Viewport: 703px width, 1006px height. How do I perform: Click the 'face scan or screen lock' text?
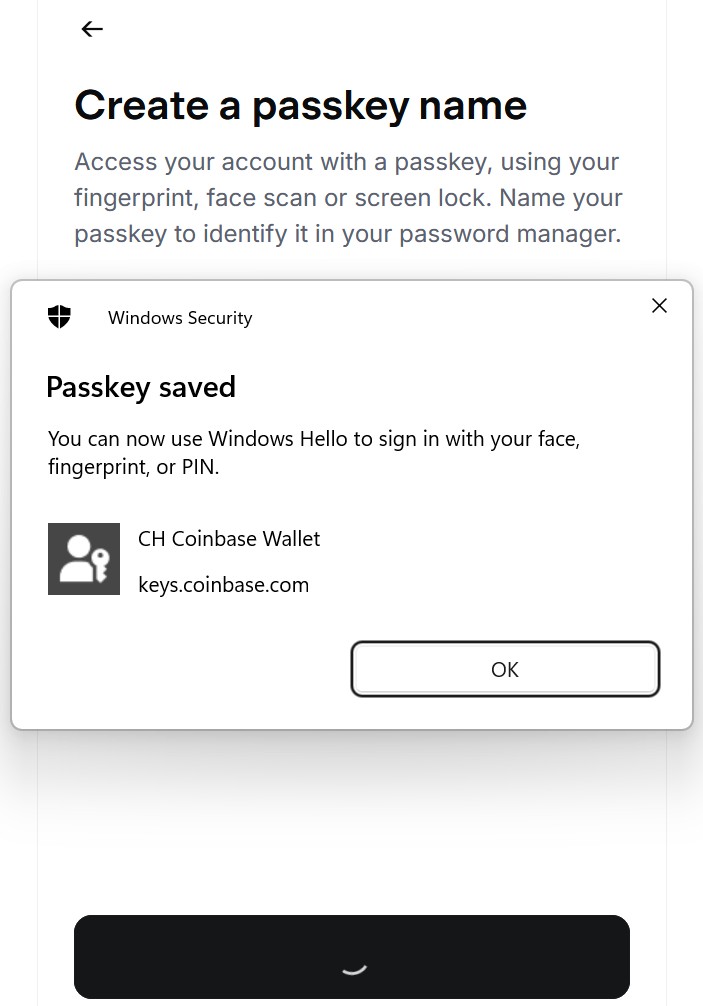(349, 198)
